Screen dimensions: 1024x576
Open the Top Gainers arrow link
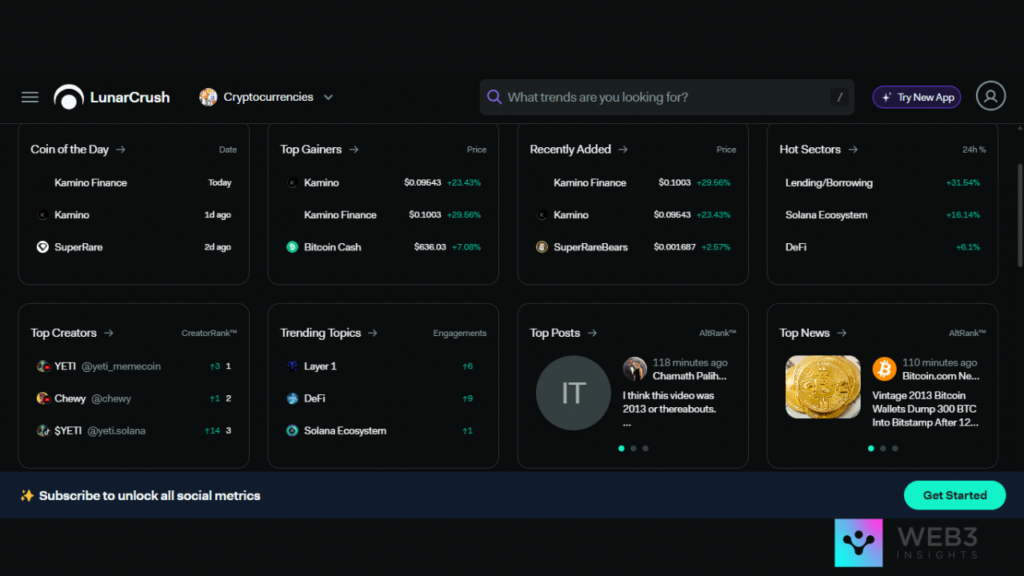pyautogui.click(x=354, y=150)
